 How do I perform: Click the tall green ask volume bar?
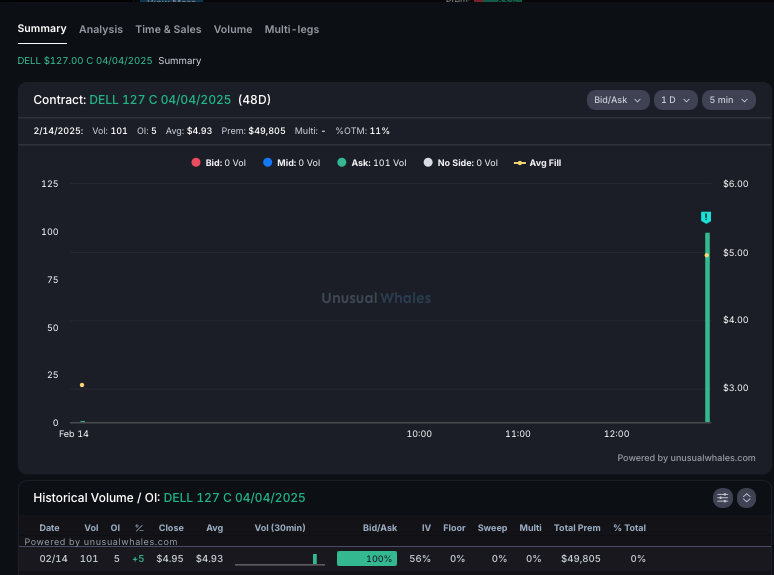point(707,327)
